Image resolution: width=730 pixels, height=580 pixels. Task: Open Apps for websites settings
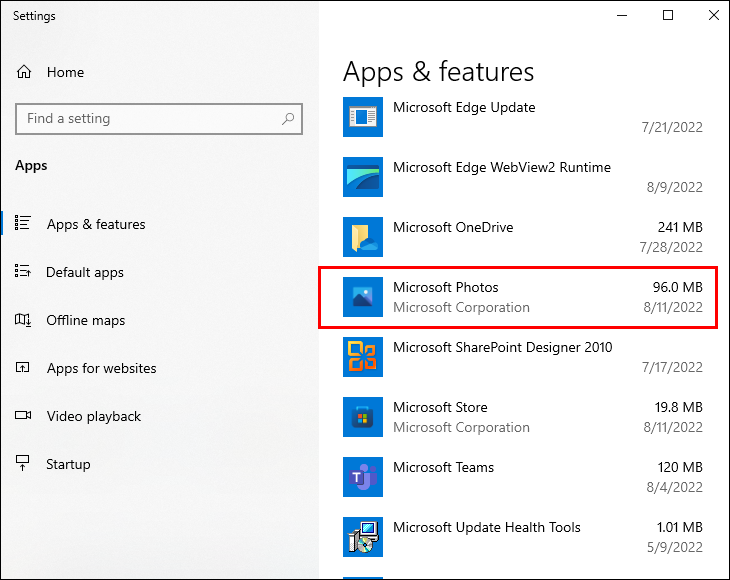point(101,368)
